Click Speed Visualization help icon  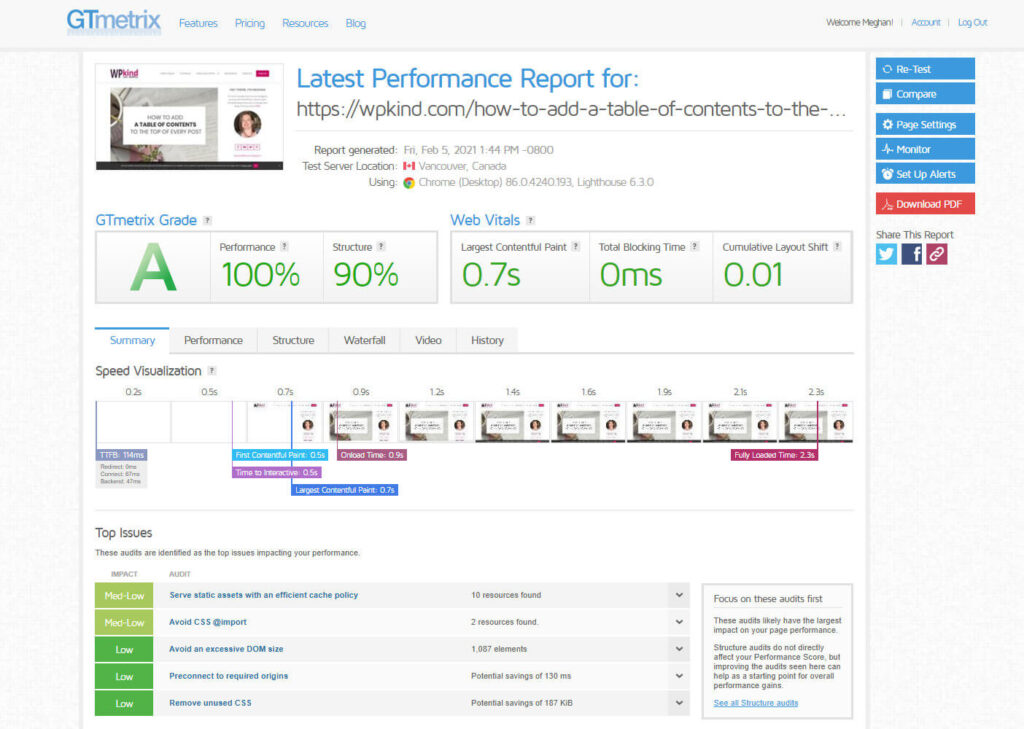(212, 371)
